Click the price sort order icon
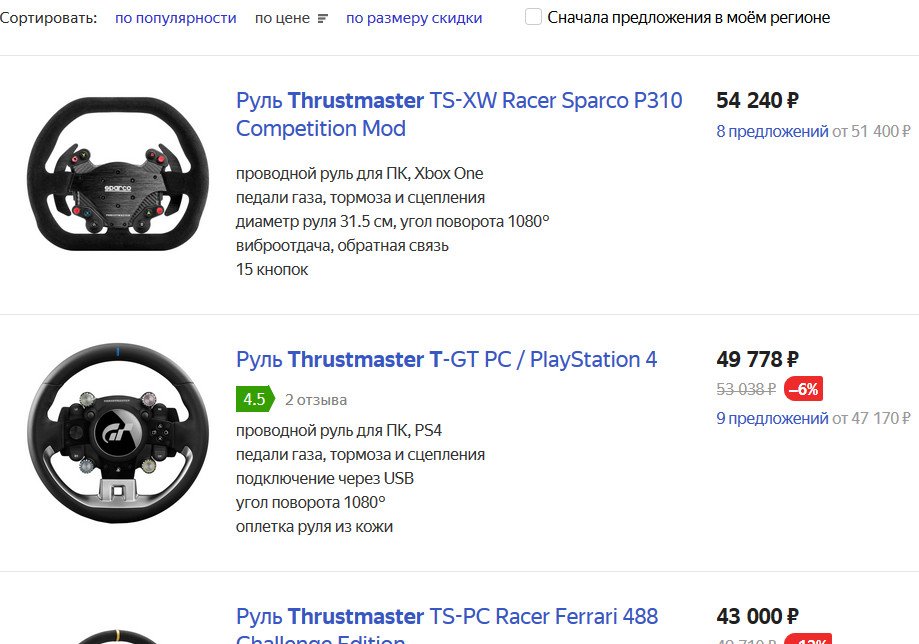Viewport: 919px width, 644px height. pos(322,18)
